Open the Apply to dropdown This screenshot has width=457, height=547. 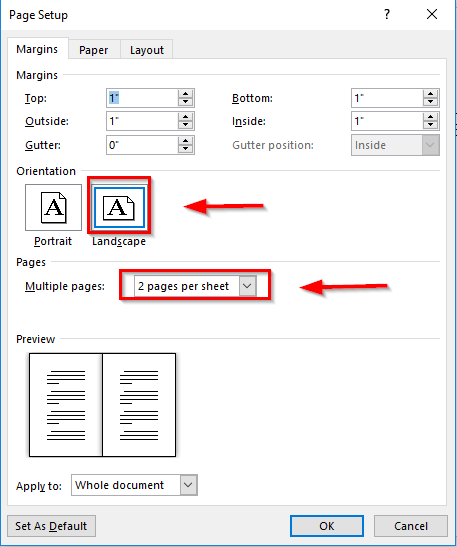pyautogui.click(x=134, y=485)
